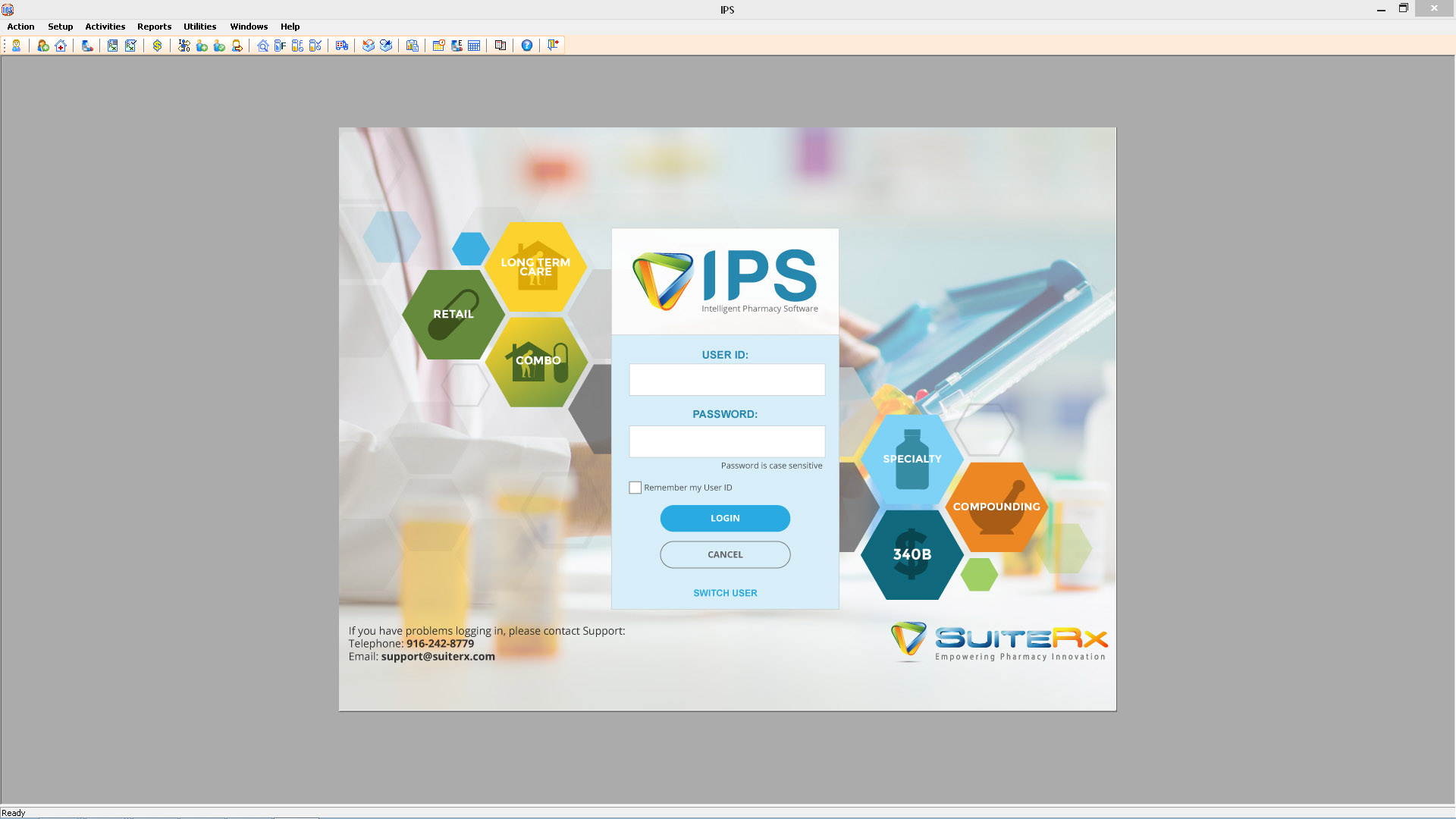Click the vial with letter F icon

(x=280, y=45)
